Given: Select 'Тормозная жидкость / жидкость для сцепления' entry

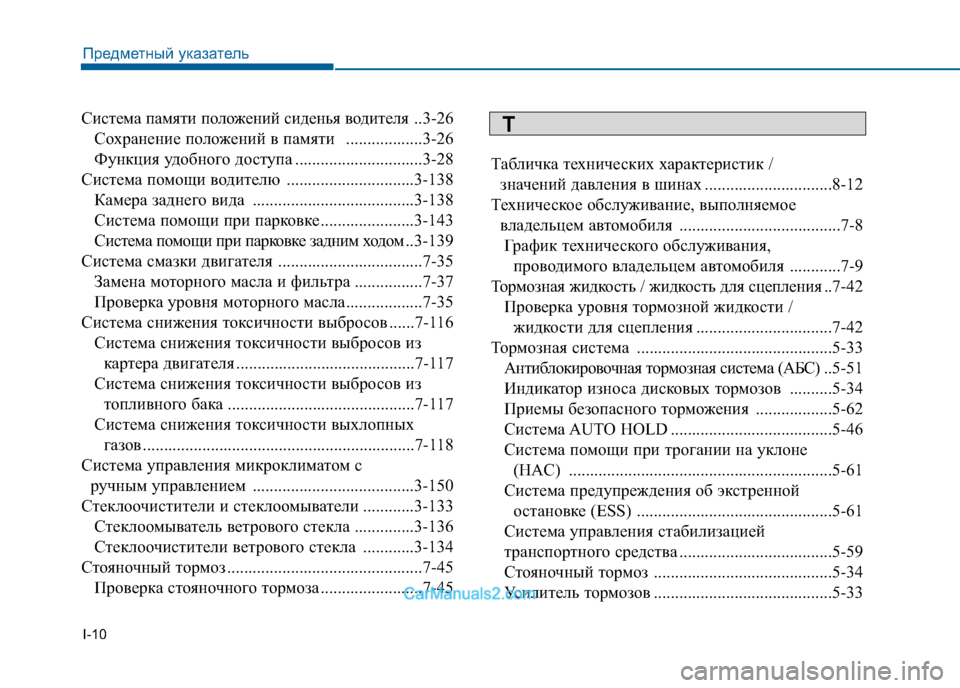Looking at the screenshot, I should coord(677,286).
